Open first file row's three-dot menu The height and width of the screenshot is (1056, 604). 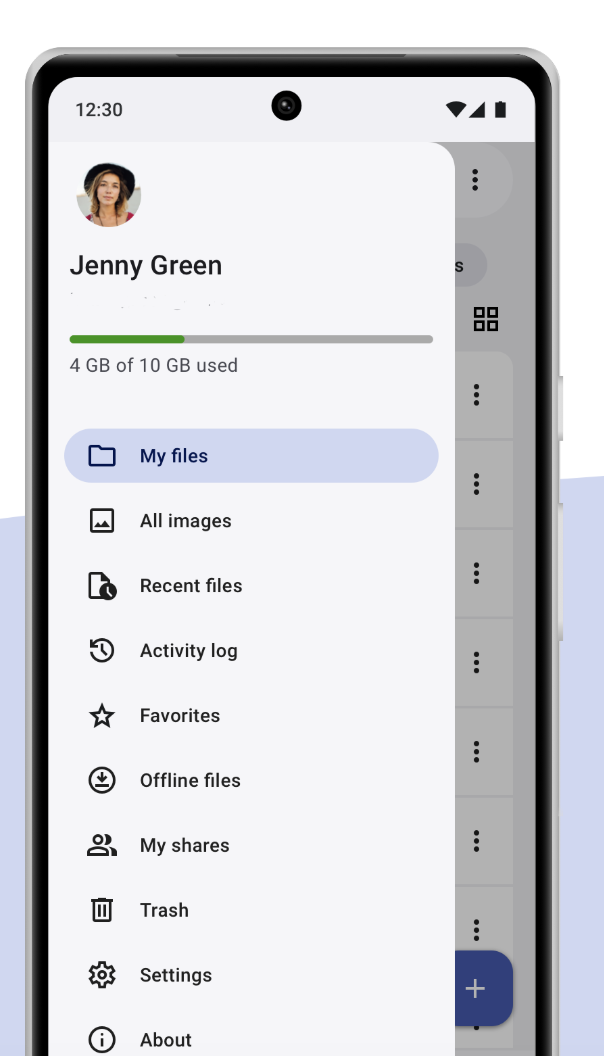coord(476,395)
